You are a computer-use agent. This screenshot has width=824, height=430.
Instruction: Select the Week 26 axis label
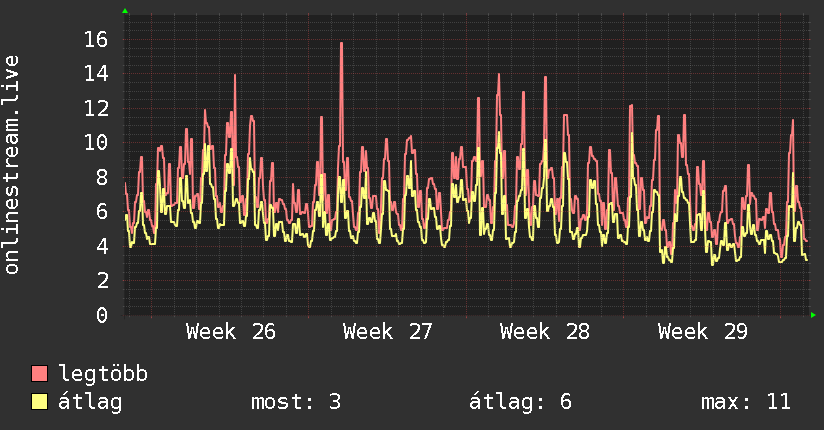(231, 332)
